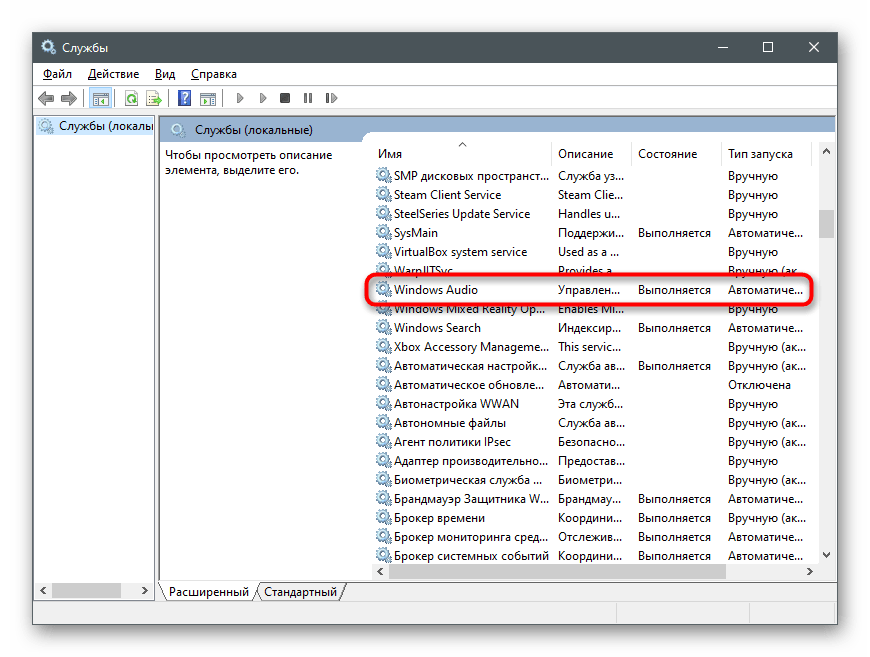
Task: Select Биометрическая служба row
Action: coord(591,479)
